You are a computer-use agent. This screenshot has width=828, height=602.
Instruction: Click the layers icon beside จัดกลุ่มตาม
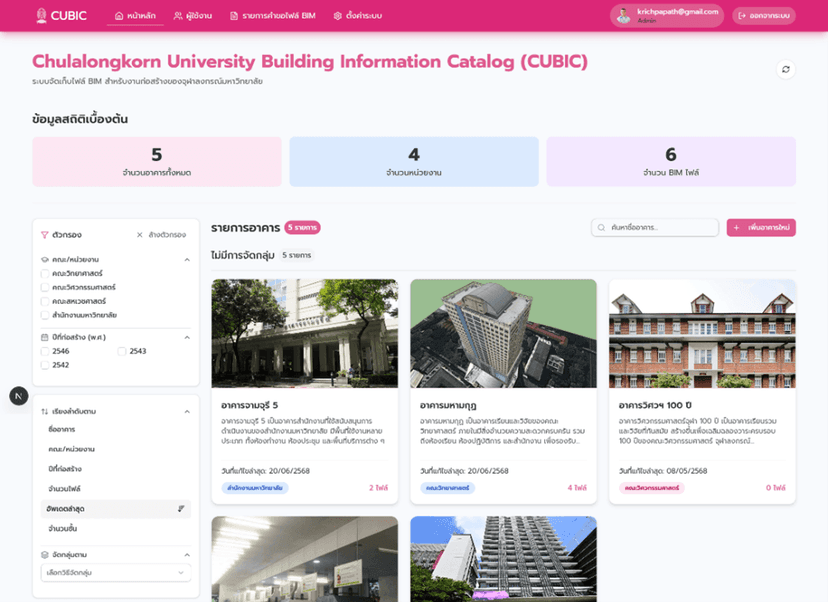(x=44, y=555)
